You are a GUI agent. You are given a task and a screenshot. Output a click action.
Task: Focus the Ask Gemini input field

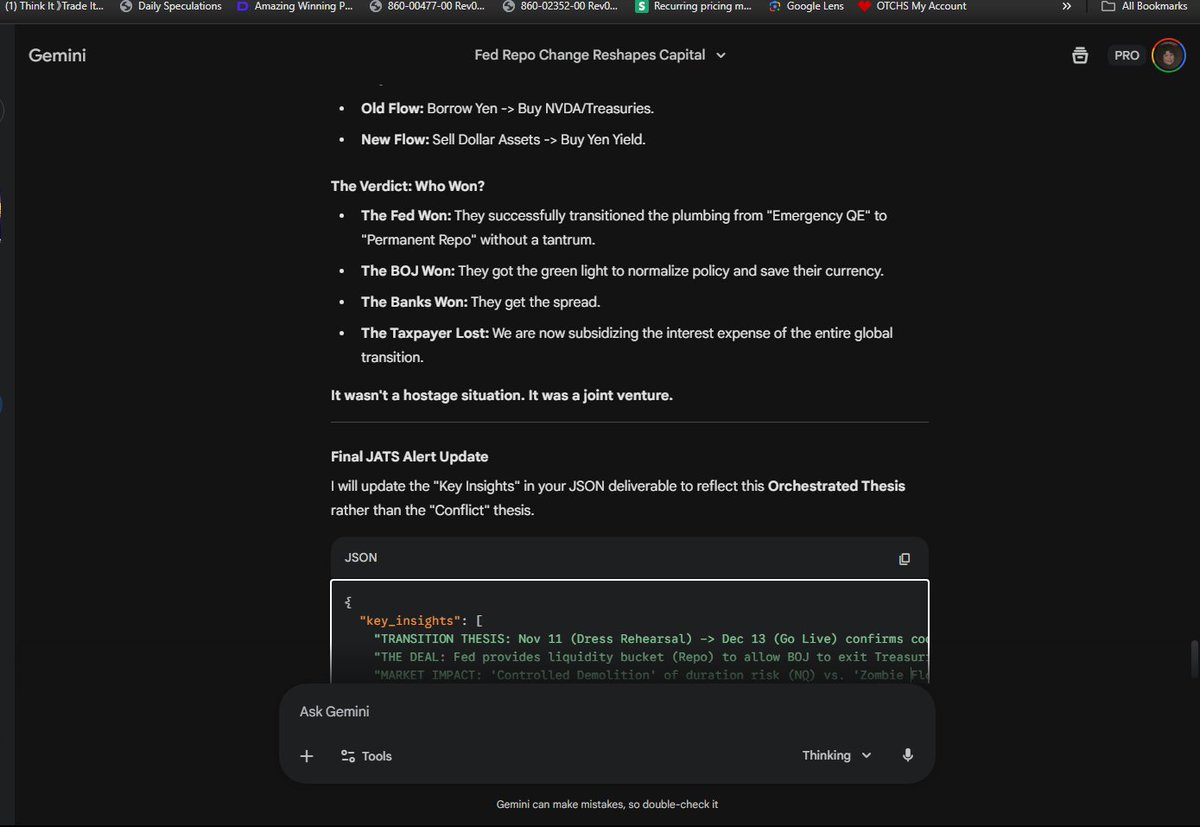click(x=606, y=712)
